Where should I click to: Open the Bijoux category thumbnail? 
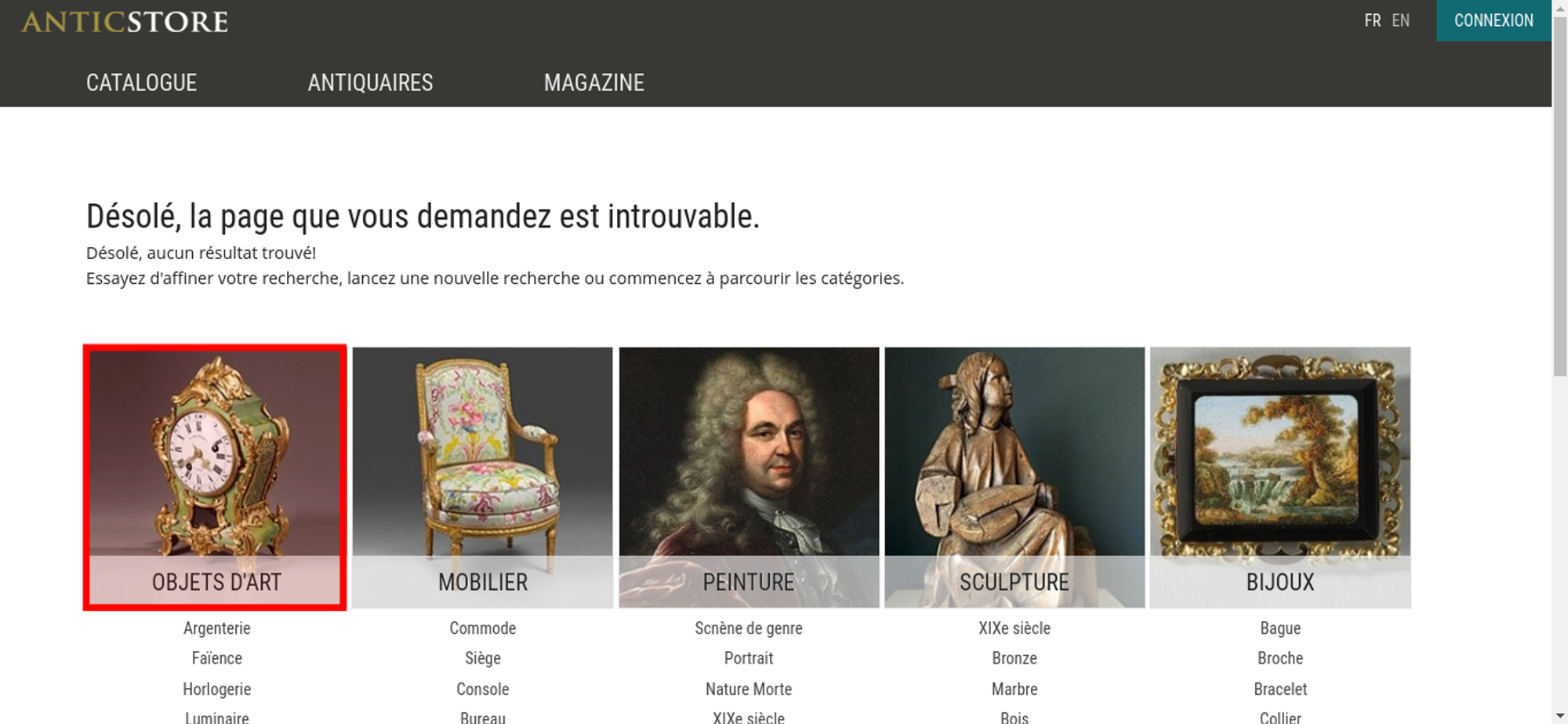click(x=1280, y=478)
